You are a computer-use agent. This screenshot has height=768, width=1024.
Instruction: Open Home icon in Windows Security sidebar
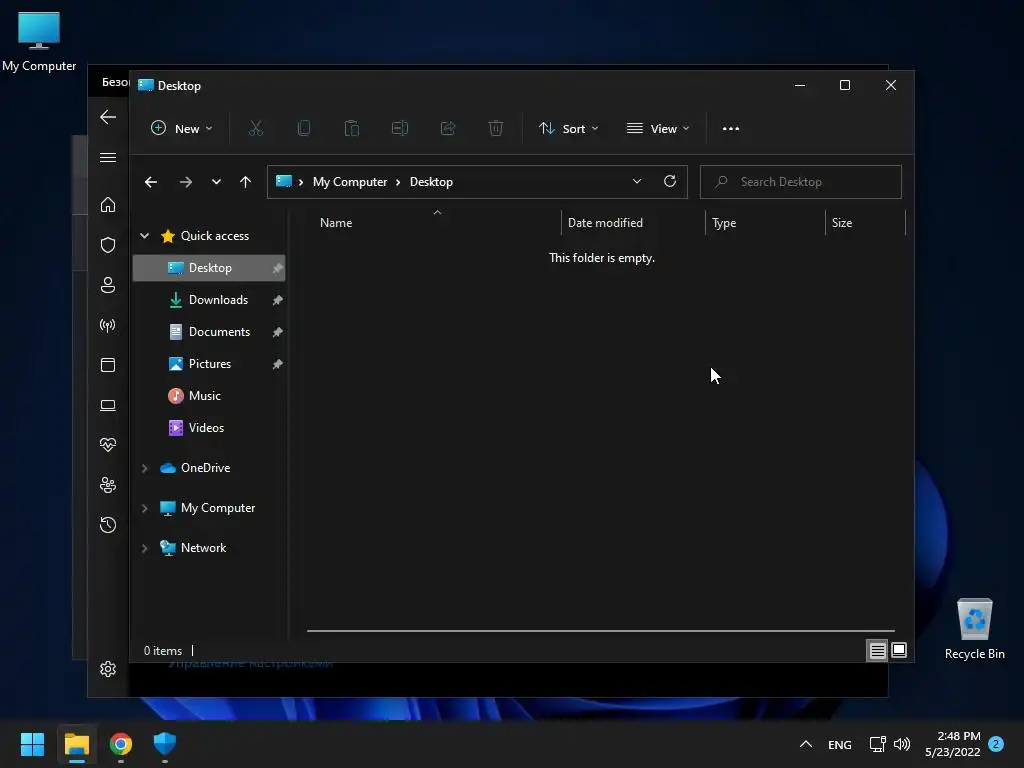108,205
